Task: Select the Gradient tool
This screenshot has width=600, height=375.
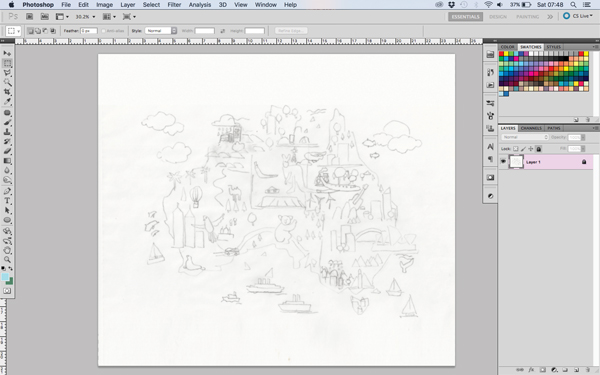Action: pos(7,161)
